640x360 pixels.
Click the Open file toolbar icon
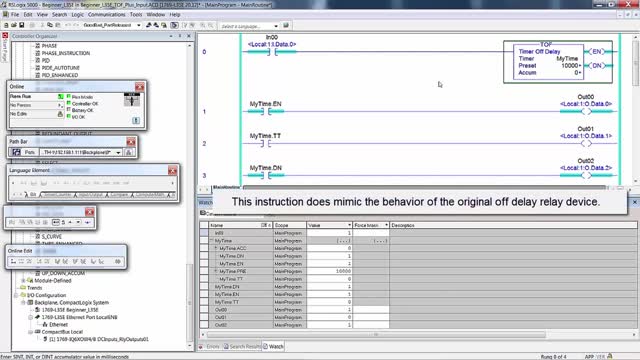click(13, 25)
